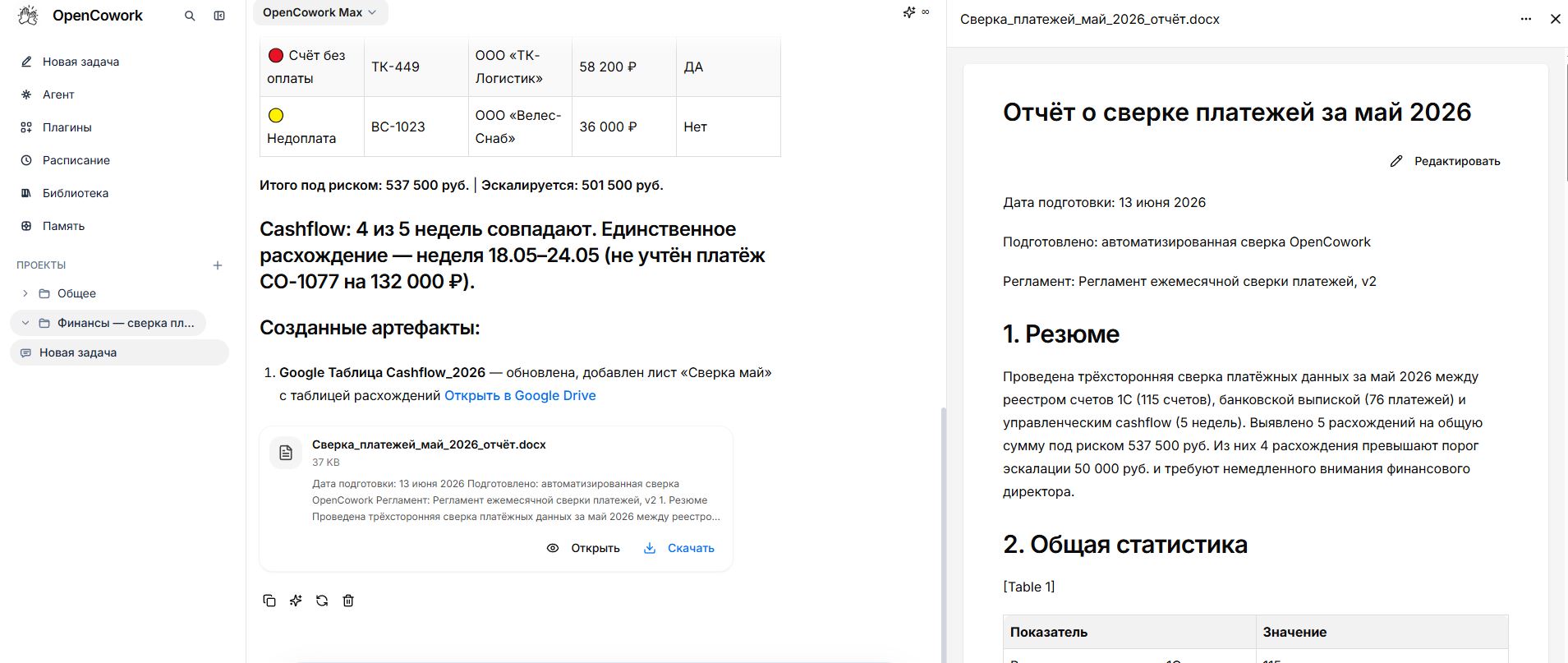Open the more options ellipsis in preview
The image size is (1568, 663).
pos(1526,19)
